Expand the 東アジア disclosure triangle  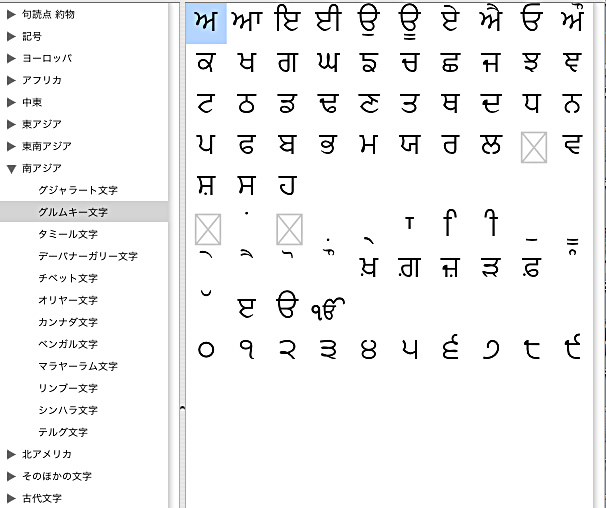(12, 124)
